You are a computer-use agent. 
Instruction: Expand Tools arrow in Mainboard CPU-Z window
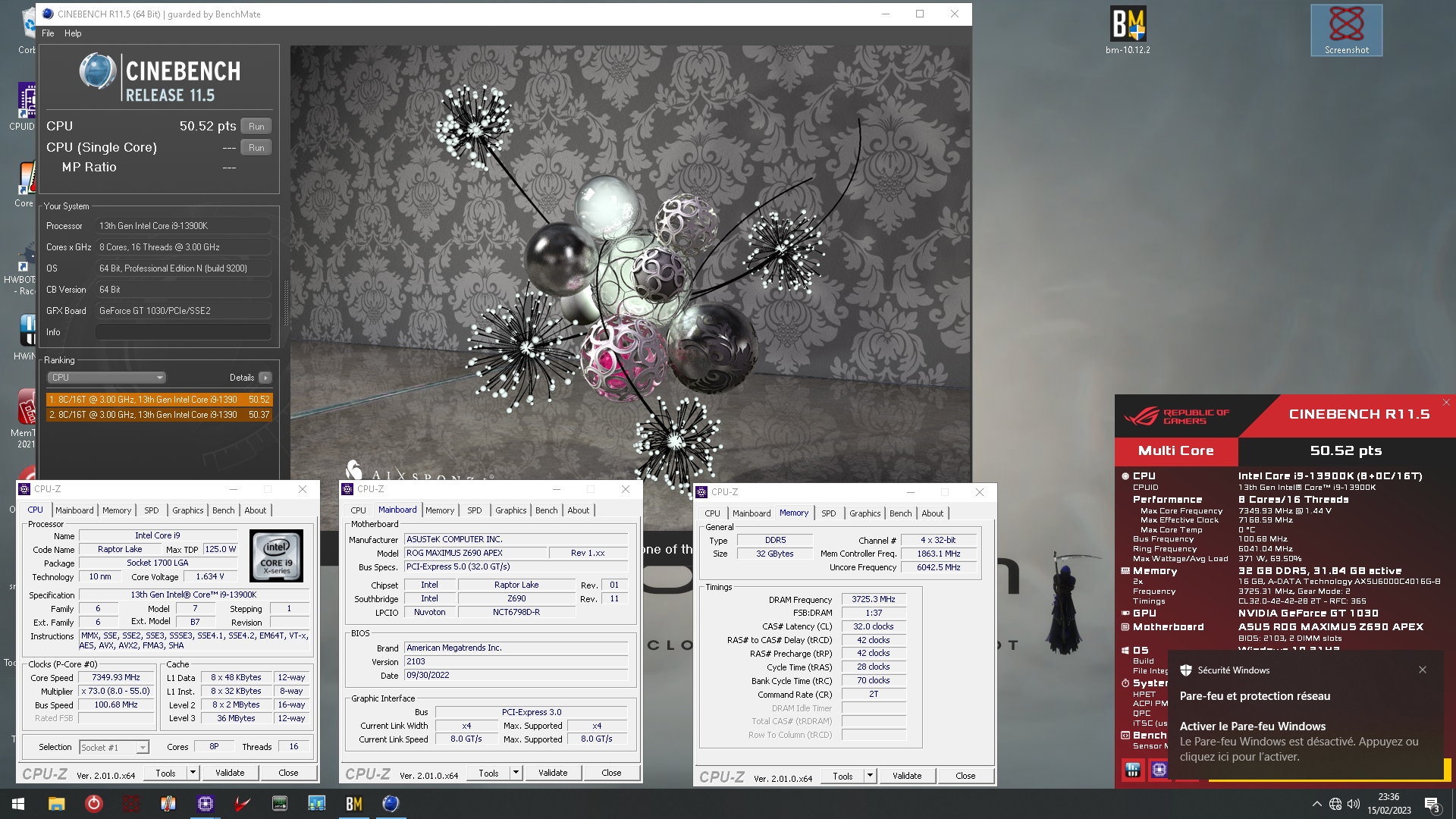pos(516,773)
